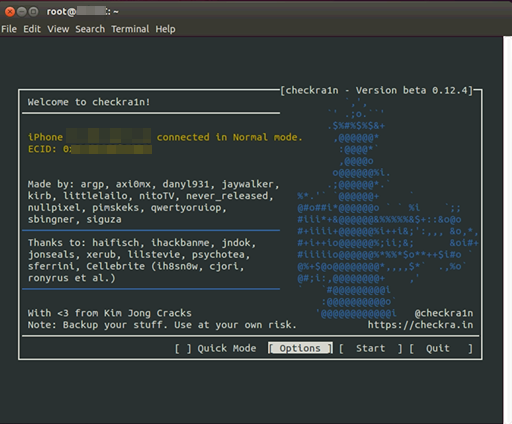The image size is (512, 424).
Task: Click the 'Made by: argp' credits line
Action: click(153, 184)
